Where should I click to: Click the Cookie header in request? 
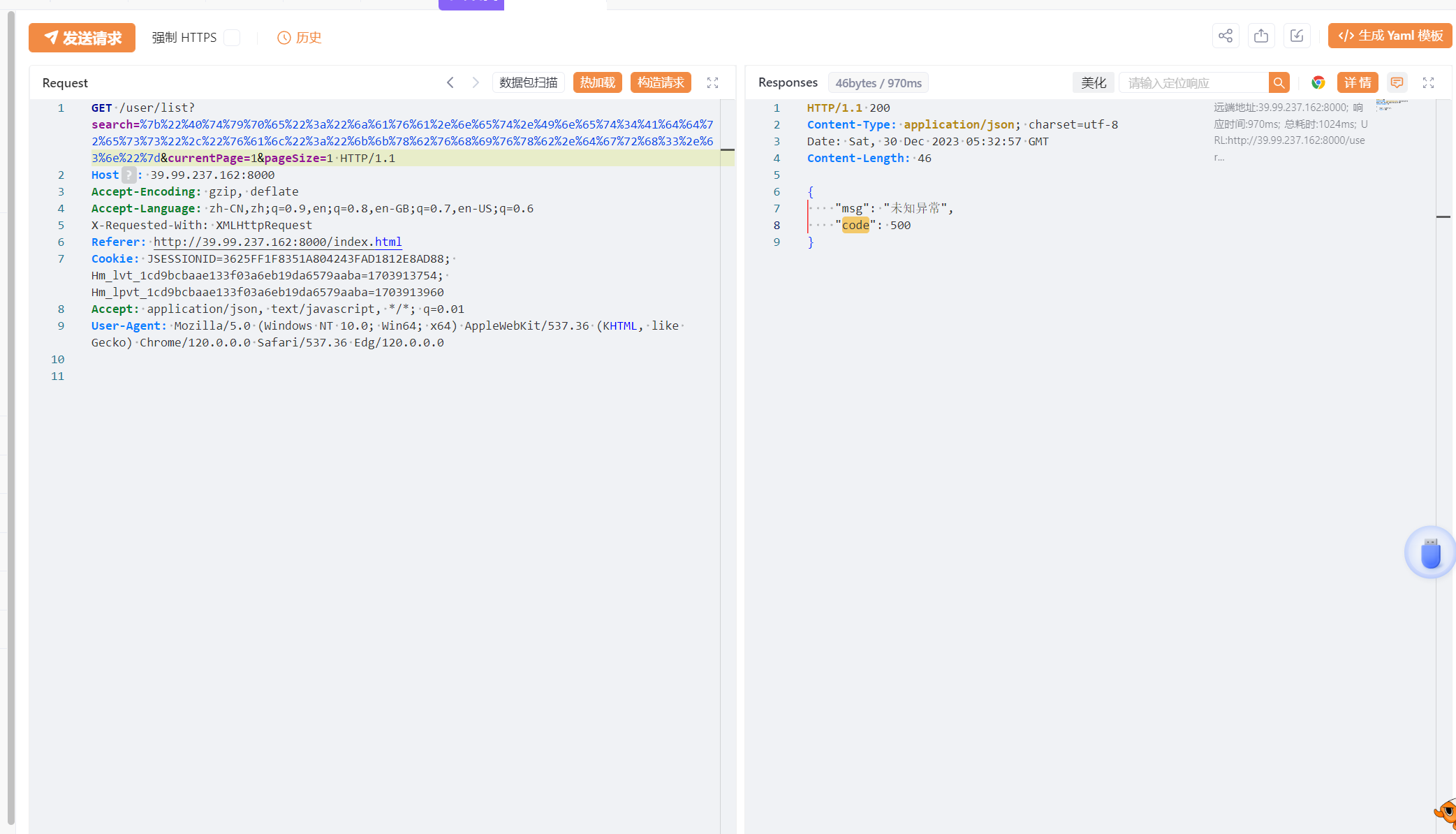pos(115,258)
